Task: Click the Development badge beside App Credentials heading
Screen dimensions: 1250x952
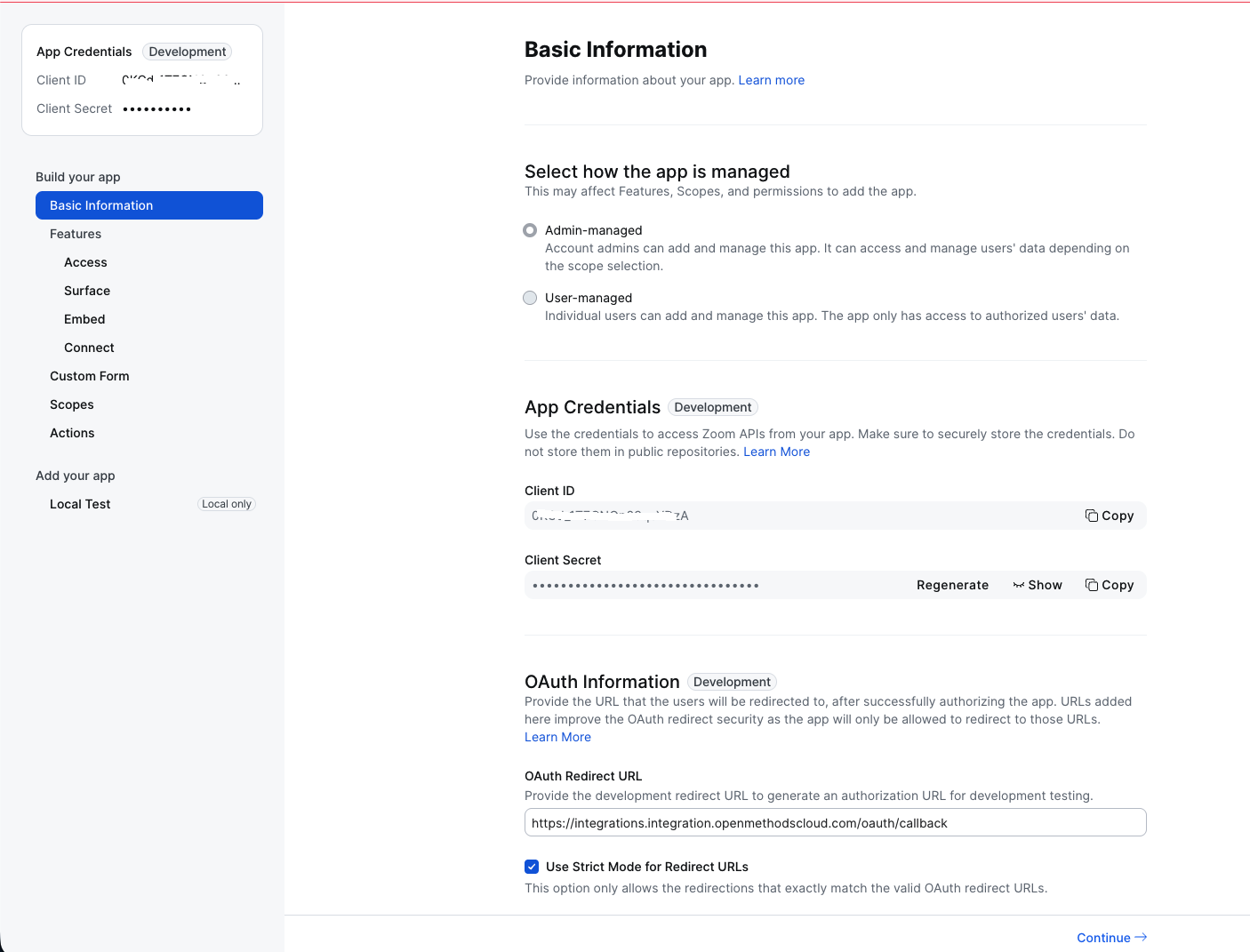Action: coord(712,407)
